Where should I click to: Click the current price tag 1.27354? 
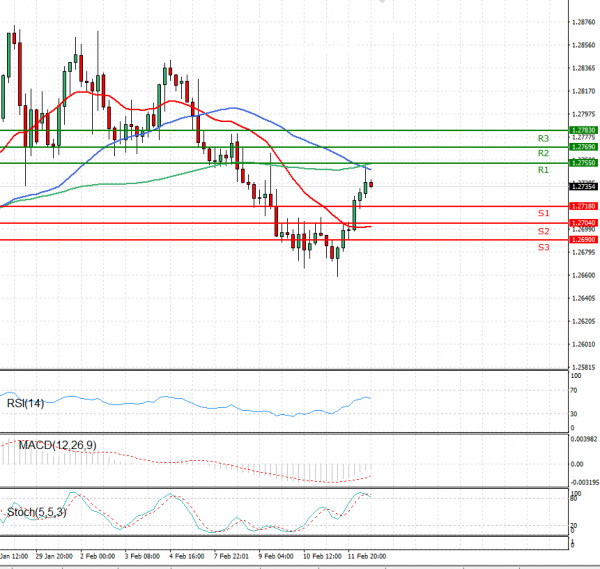click(x=583, y=186)
